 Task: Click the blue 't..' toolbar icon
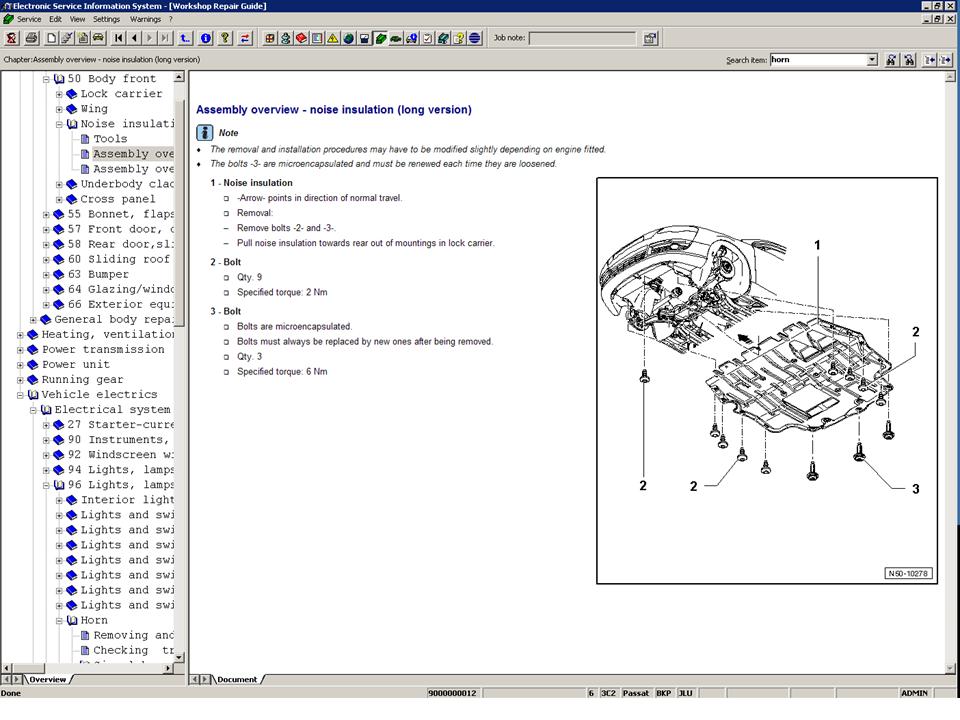click(x=185, y=38)
